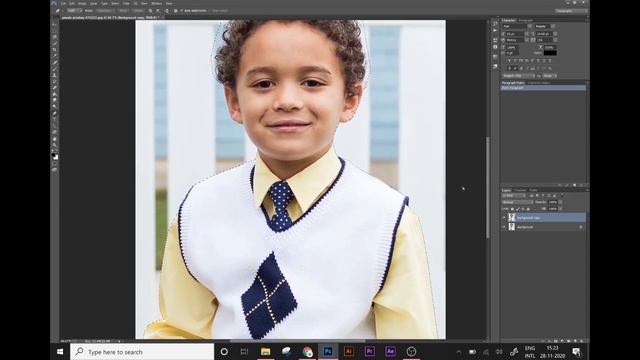
Task: Open the Window menu
Action: 157,3
